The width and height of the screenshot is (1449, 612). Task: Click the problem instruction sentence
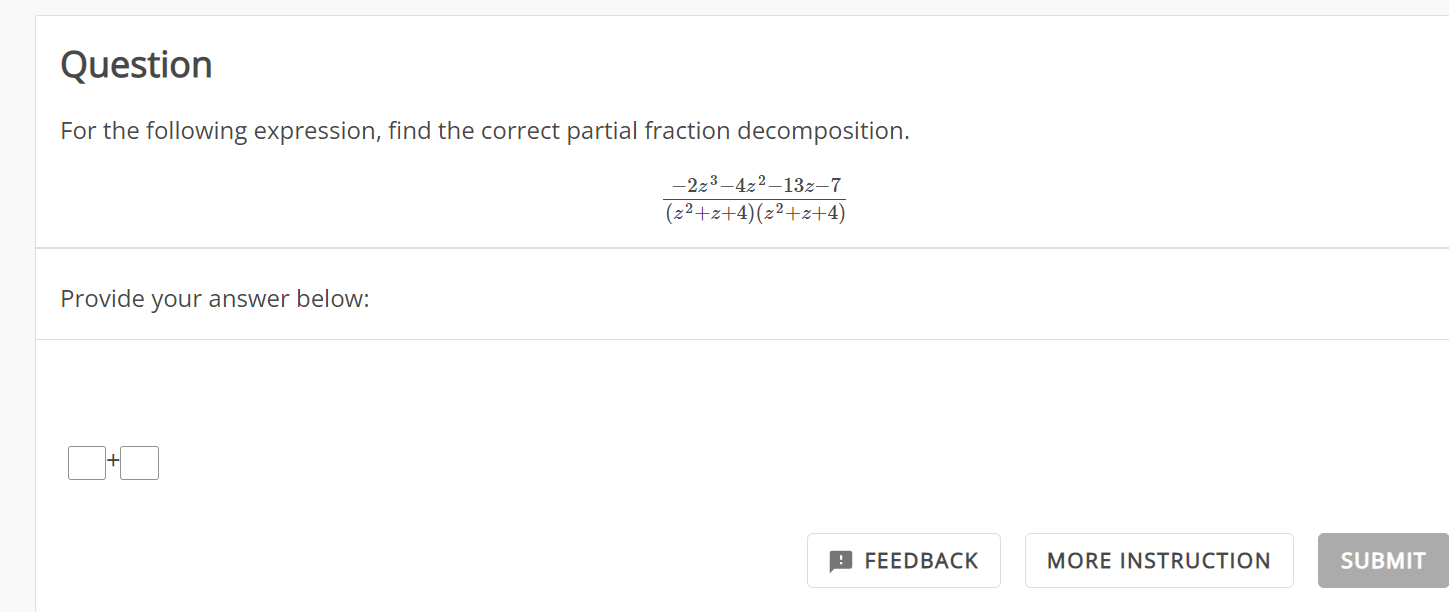[x=484, y=130]
